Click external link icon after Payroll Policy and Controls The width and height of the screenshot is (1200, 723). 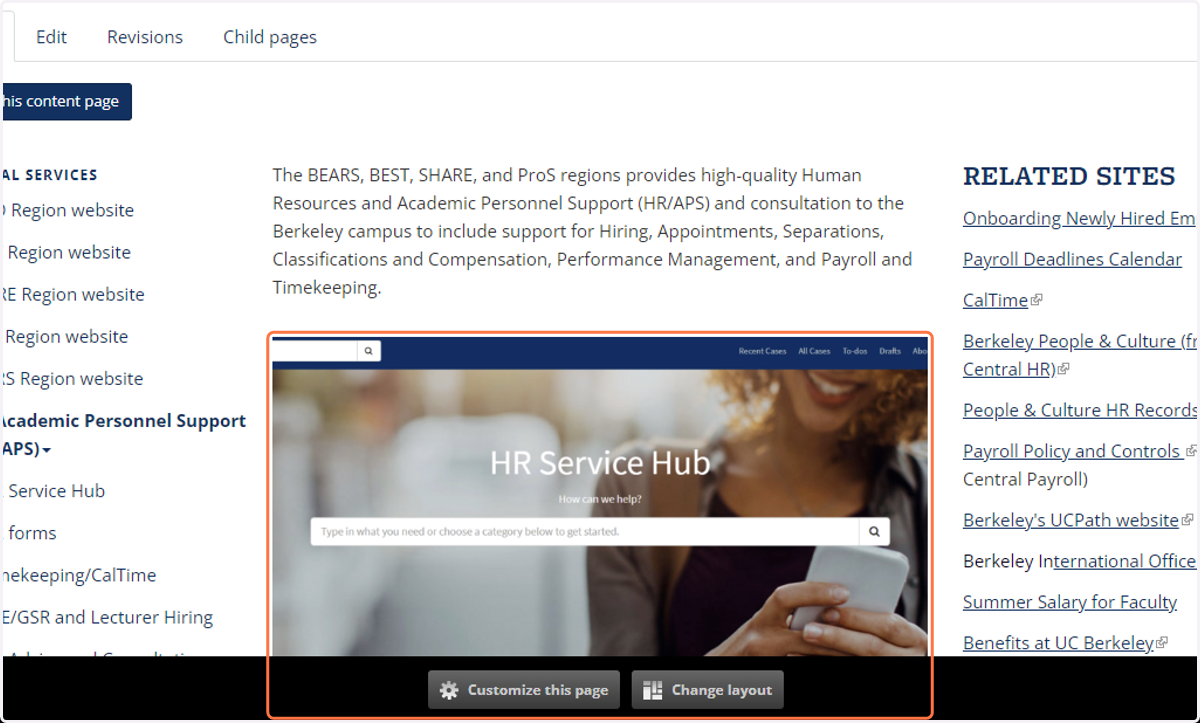point(1191,451)
